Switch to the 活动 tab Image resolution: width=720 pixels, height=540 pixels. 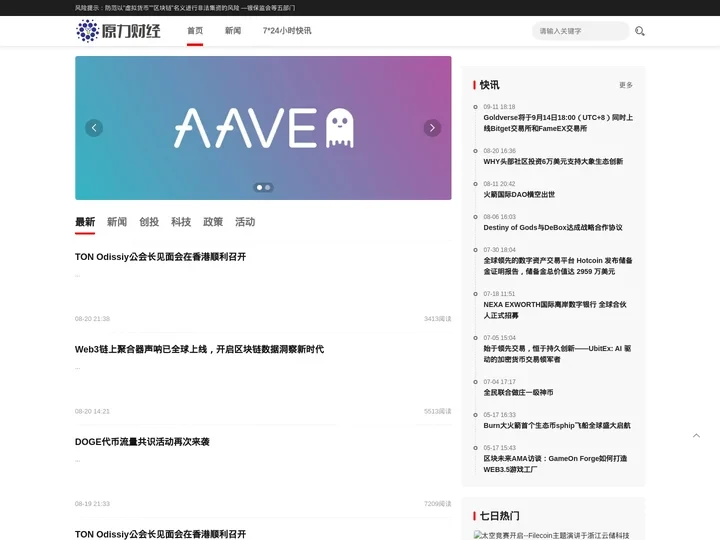245,222
